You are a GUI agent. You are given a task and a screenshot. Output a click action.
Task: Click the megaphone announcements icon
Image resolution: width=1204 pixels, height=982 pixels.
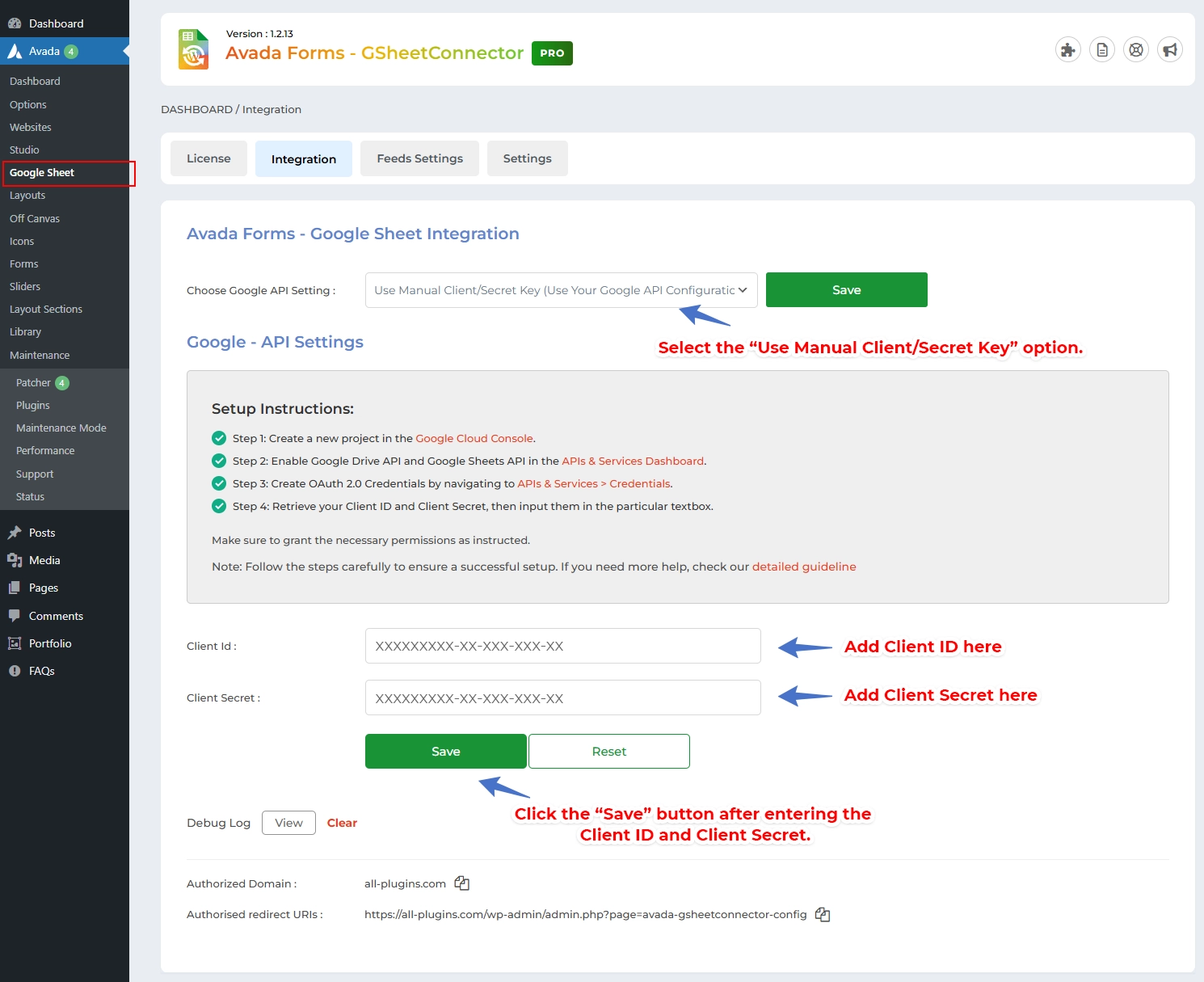(x=1169, y=50)
